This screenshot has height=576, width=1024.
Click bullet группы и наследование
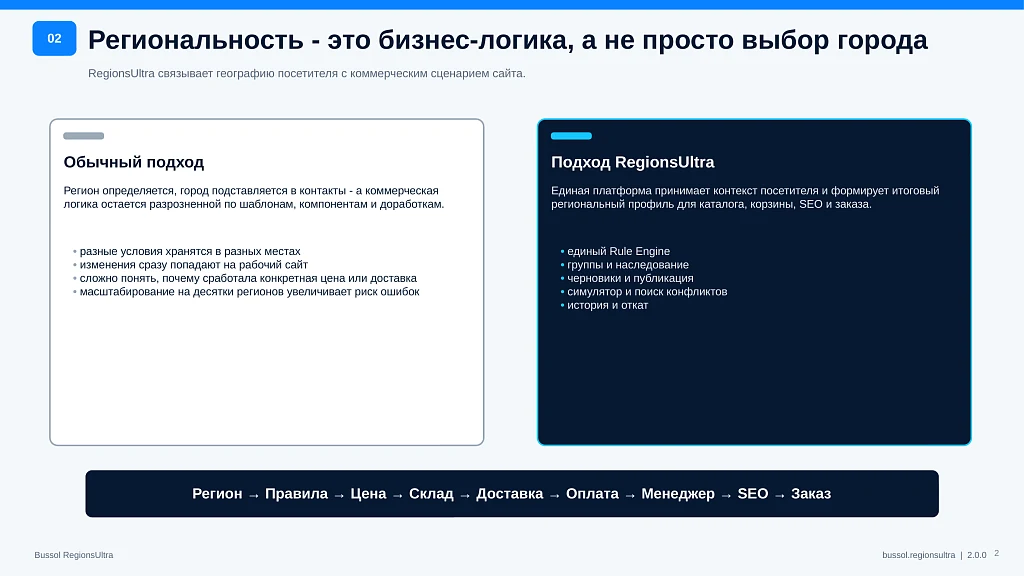coord(628,264)
